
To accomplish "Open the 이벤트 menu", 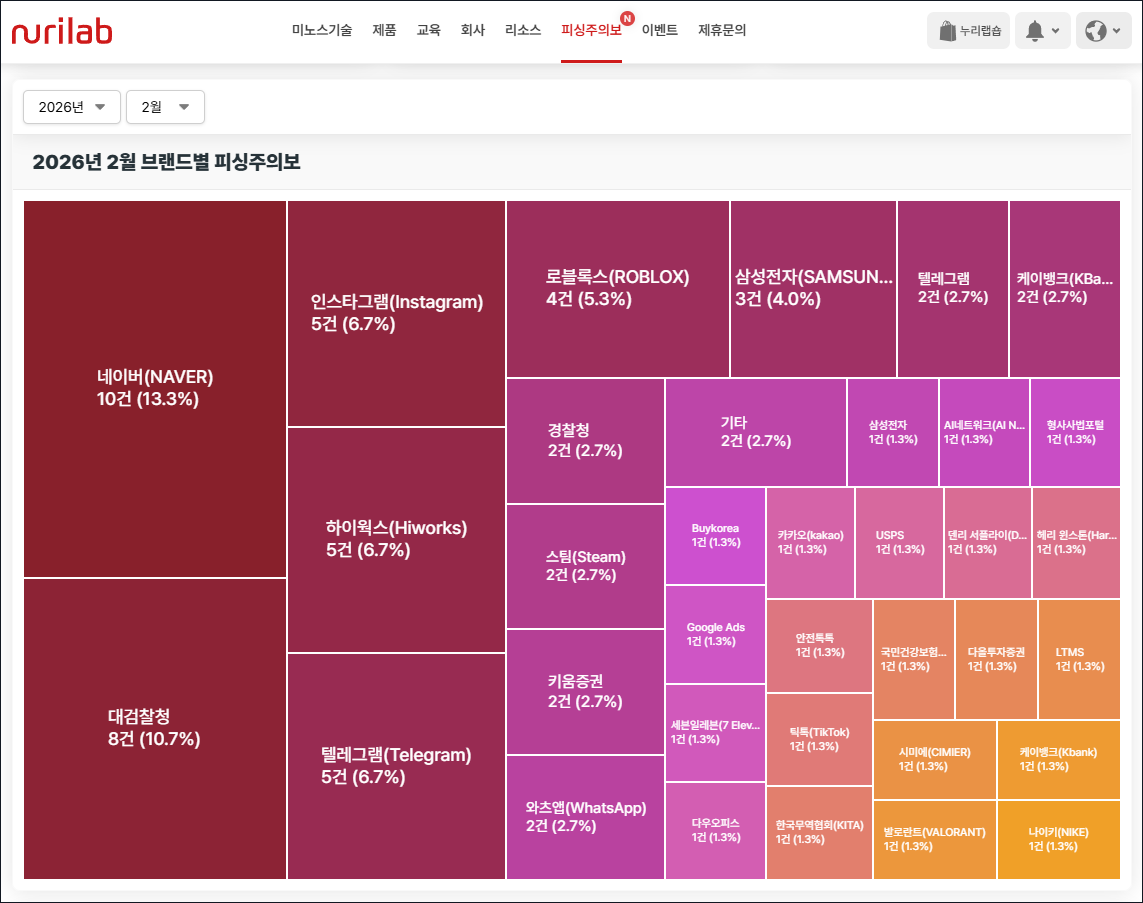I will (x=660, y=30).
